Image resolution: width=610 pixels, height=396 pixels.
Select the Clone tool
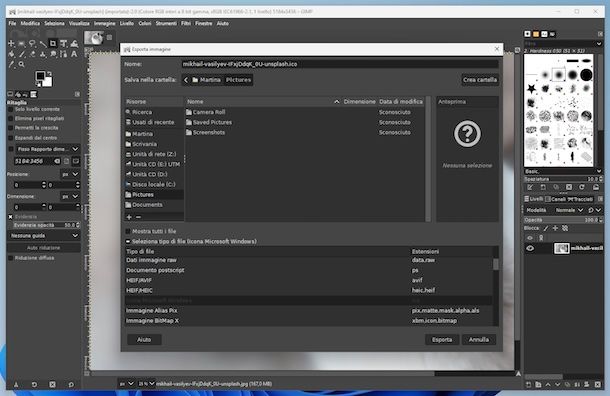point(43,54)
